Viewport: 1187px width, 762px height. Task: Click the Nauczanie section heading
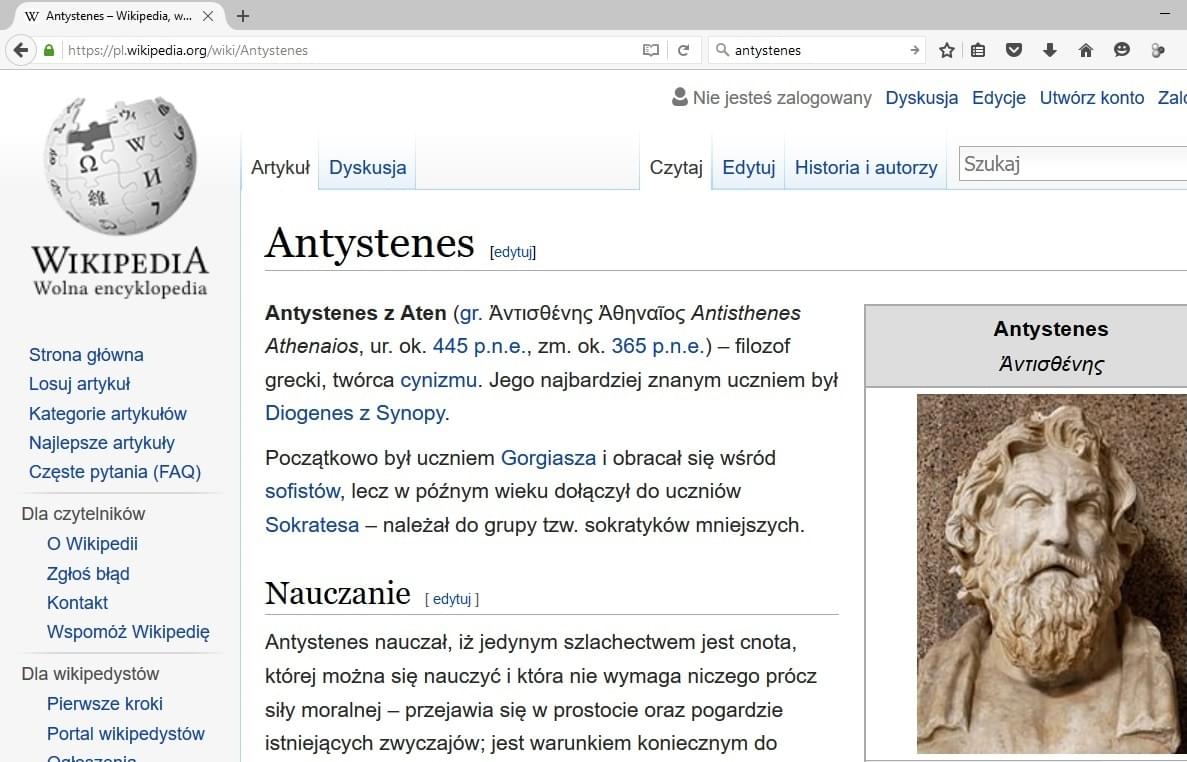338,593
